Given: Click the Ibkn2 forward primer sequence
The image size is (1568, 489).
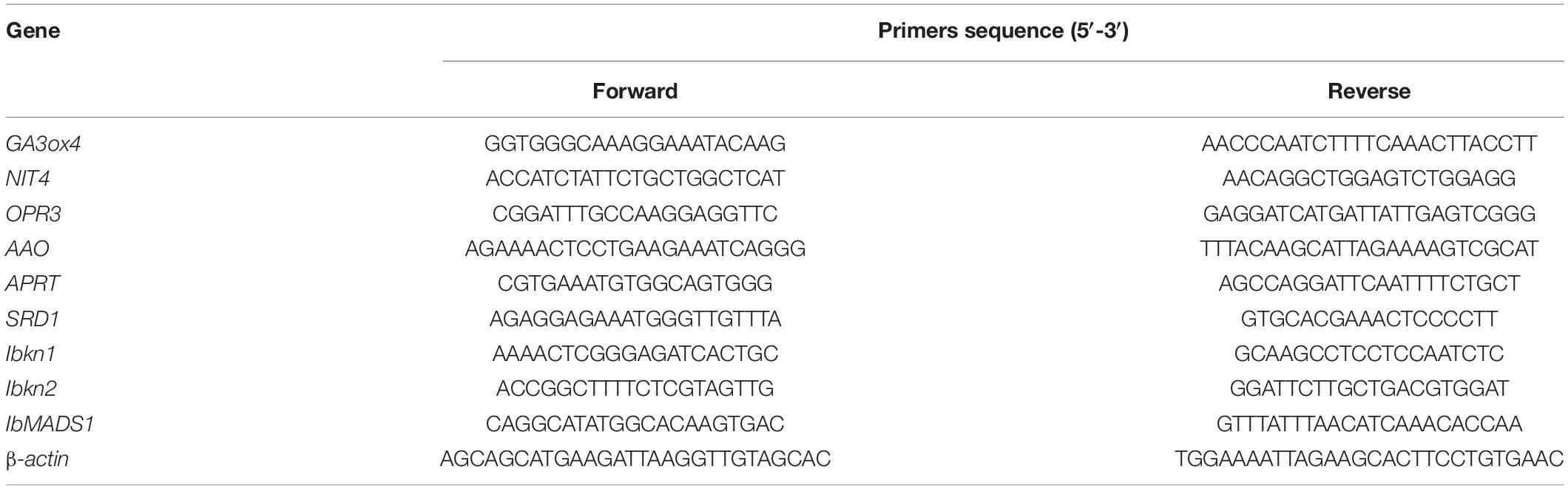Looking at the screenshot, I should click(635, 388).
